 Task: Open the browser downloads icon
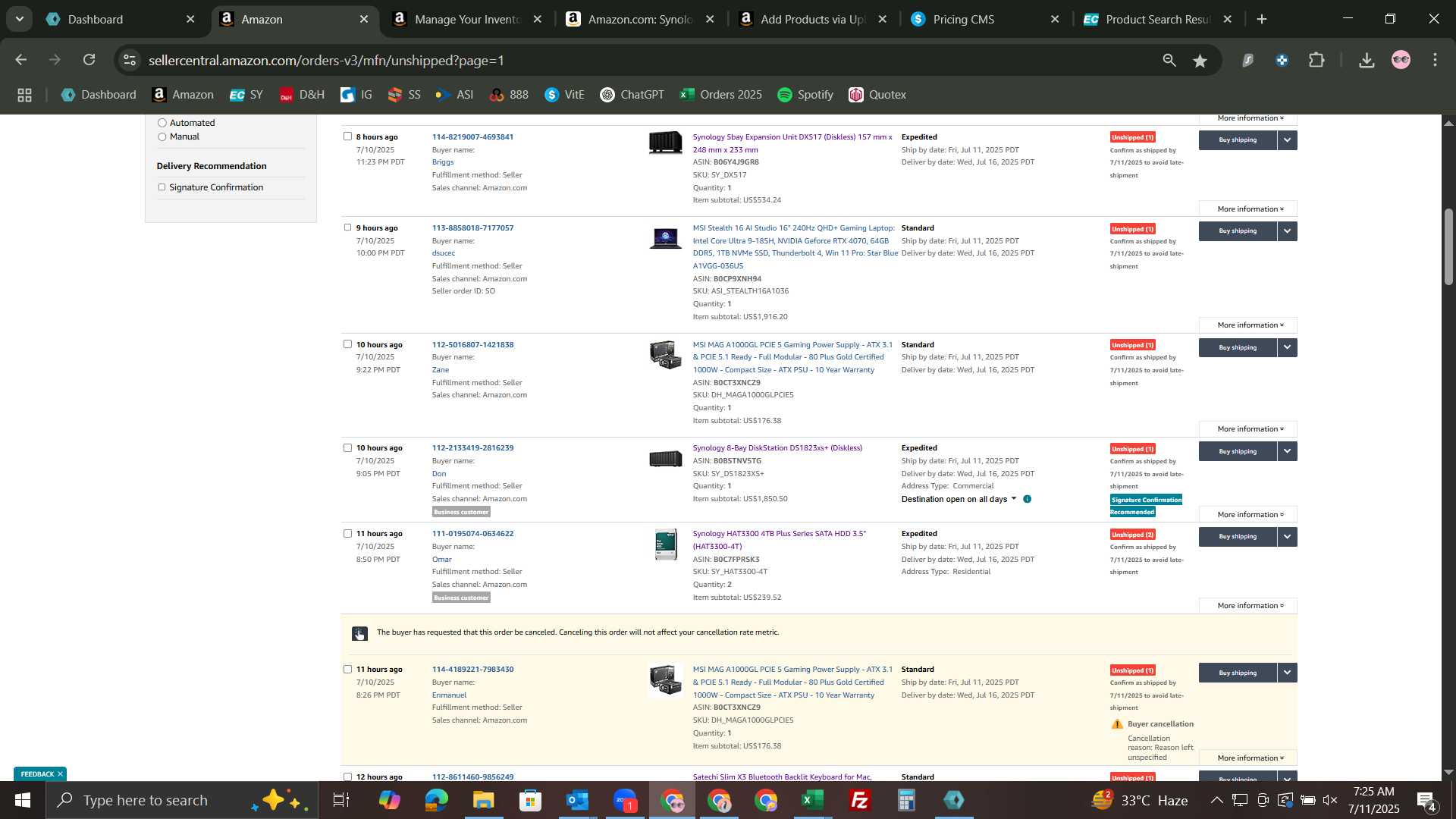(x=1367, y=60)
